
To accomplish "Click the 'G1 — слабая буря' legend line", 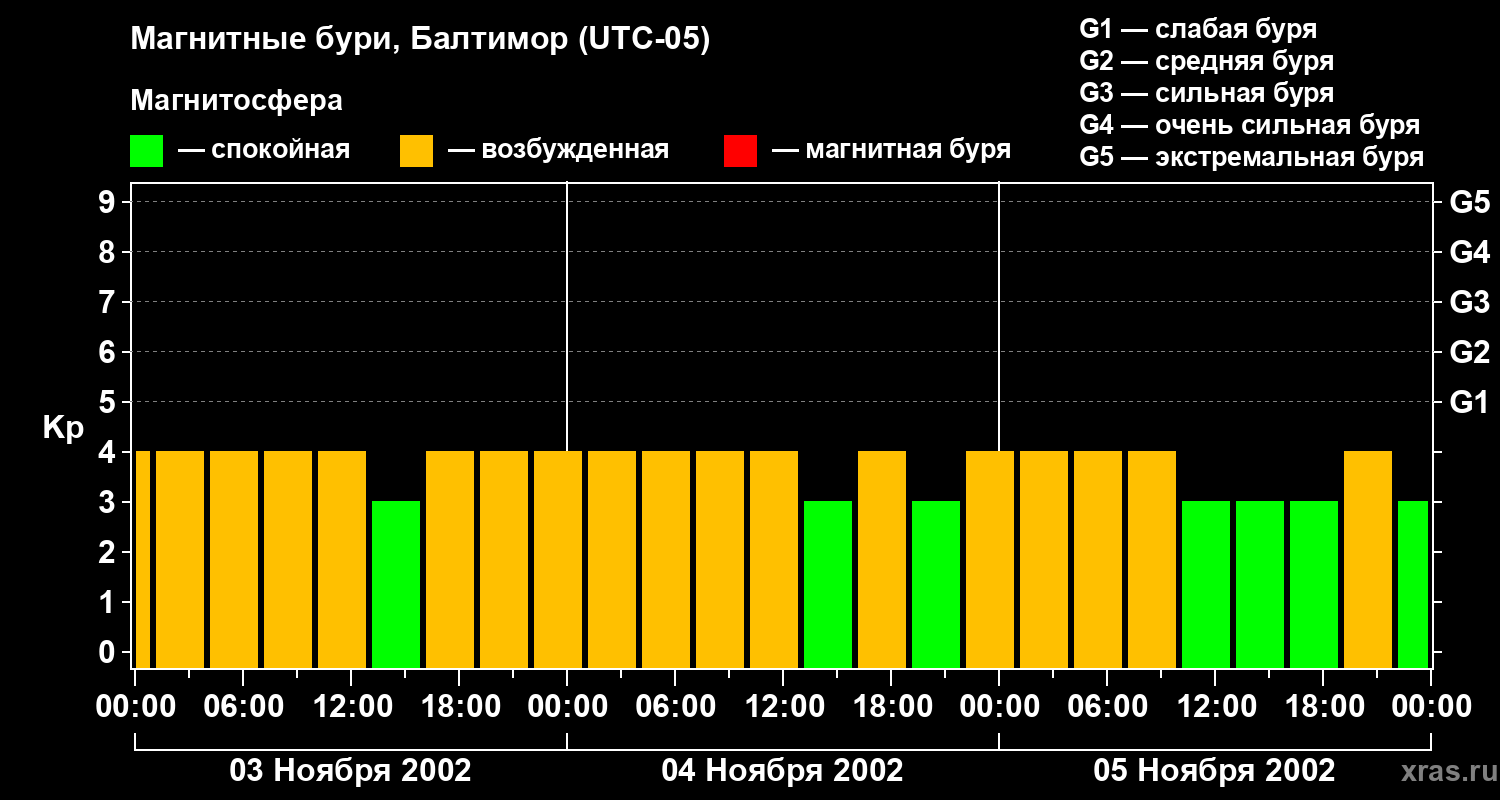I will point(1198,29).
